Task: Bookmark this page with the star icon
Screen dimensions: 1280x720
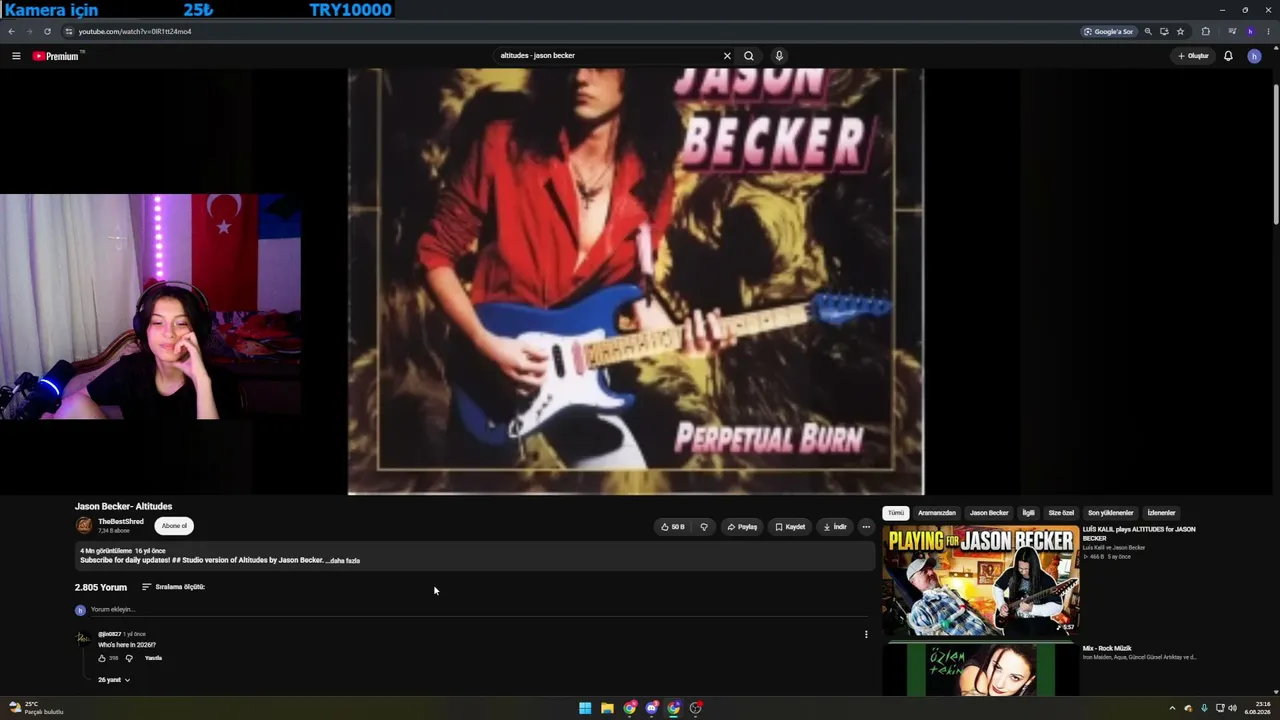Action: point(1180,31)
